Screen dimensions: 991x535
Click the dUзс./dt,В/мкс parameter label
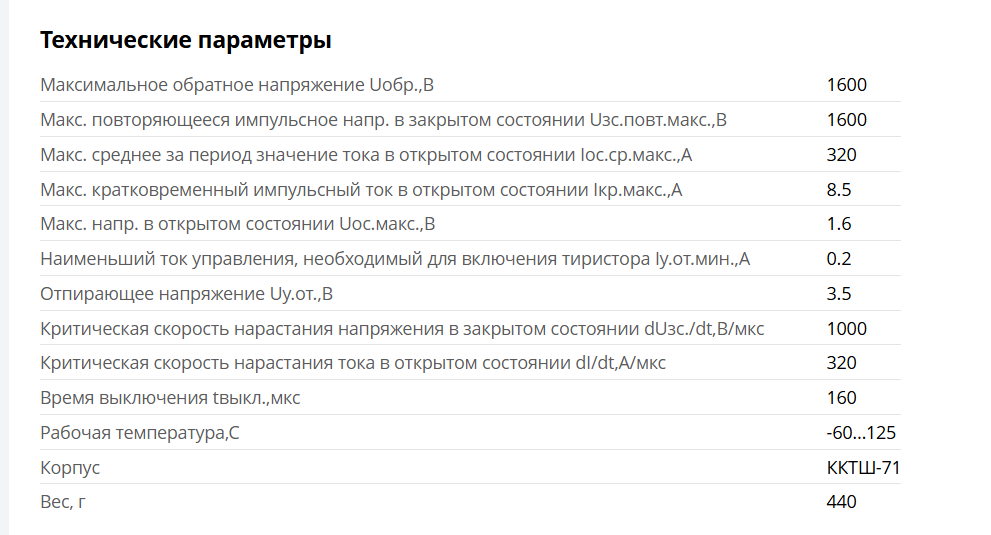[402, 329]
